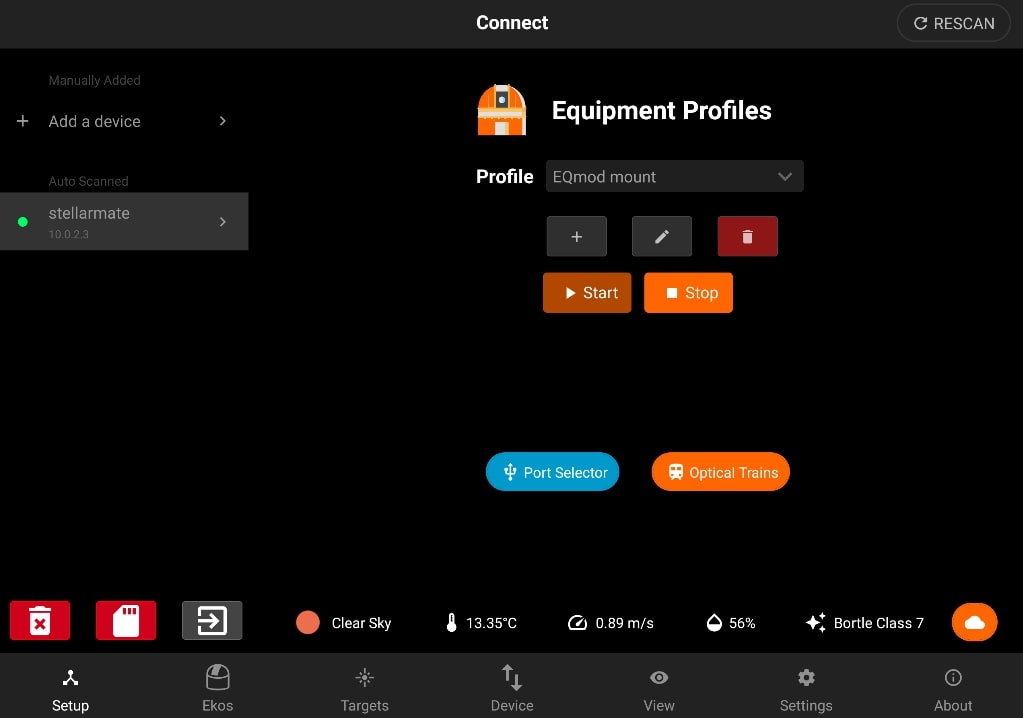1023x718 pixels.
Task: Click the plus icon beside Add a device
Action: point(23,121)
